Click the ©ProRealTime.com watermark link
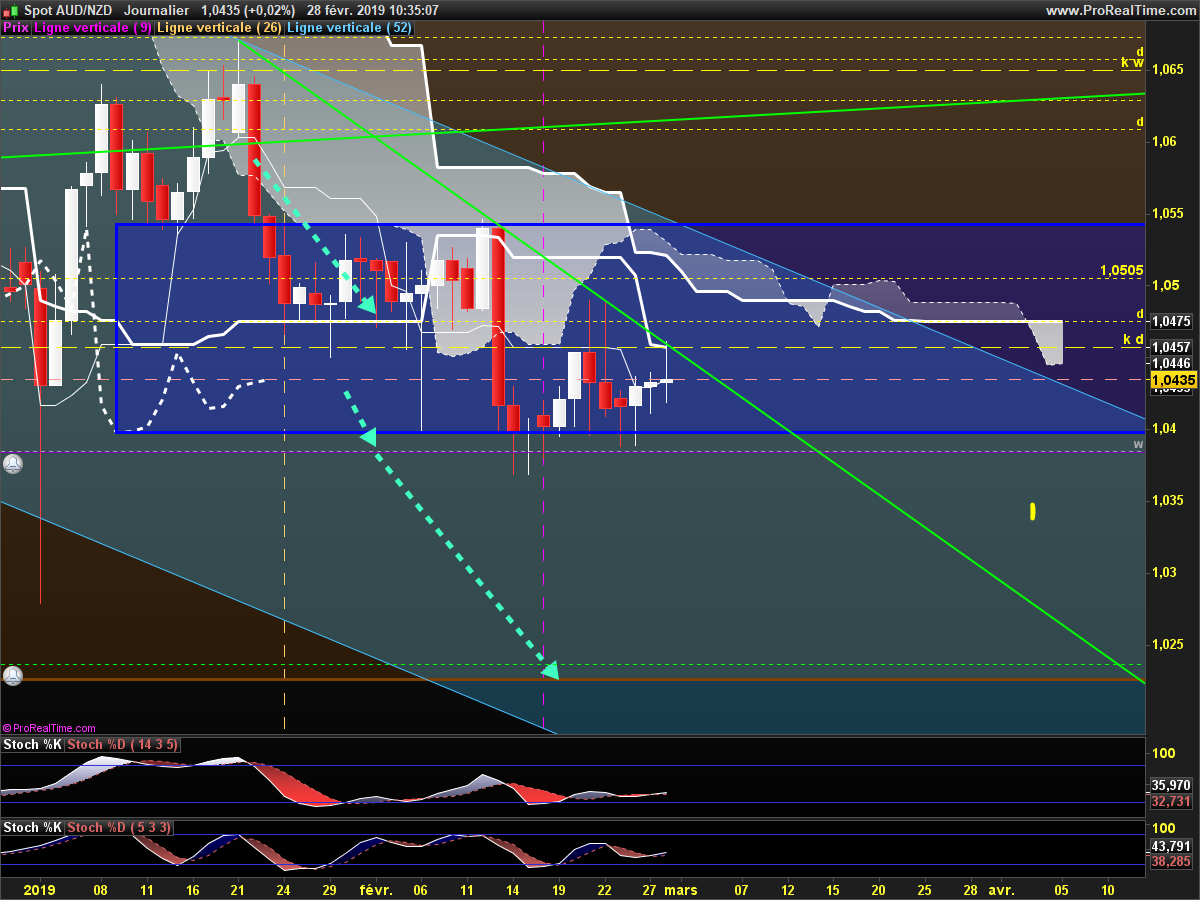Image resolution: width=1200 pixels, height=900 pixels. point(50,728)
